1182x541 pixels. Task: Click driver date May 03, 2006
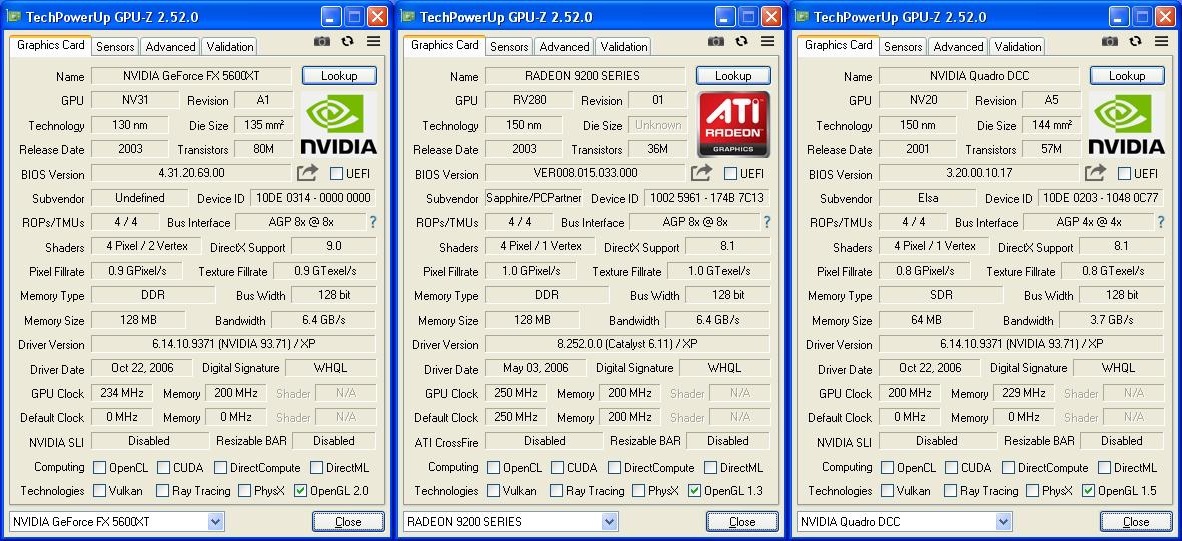536,368
